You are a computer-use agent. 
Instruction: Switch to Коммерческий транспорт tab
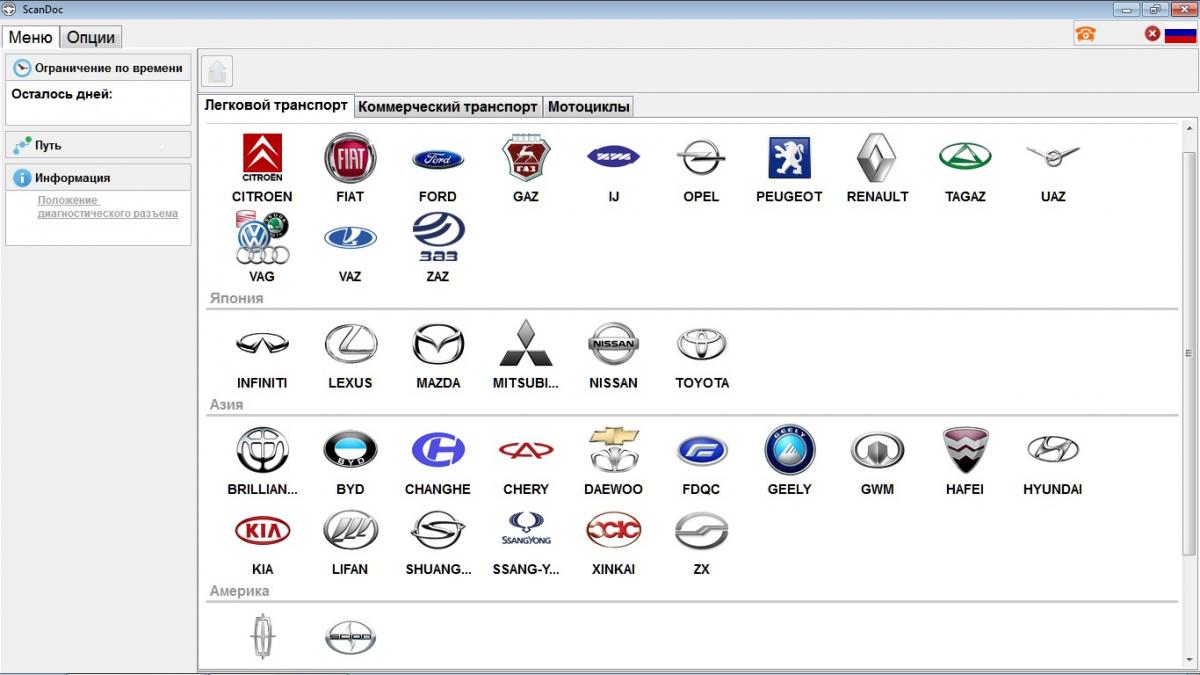coord(448,106)
